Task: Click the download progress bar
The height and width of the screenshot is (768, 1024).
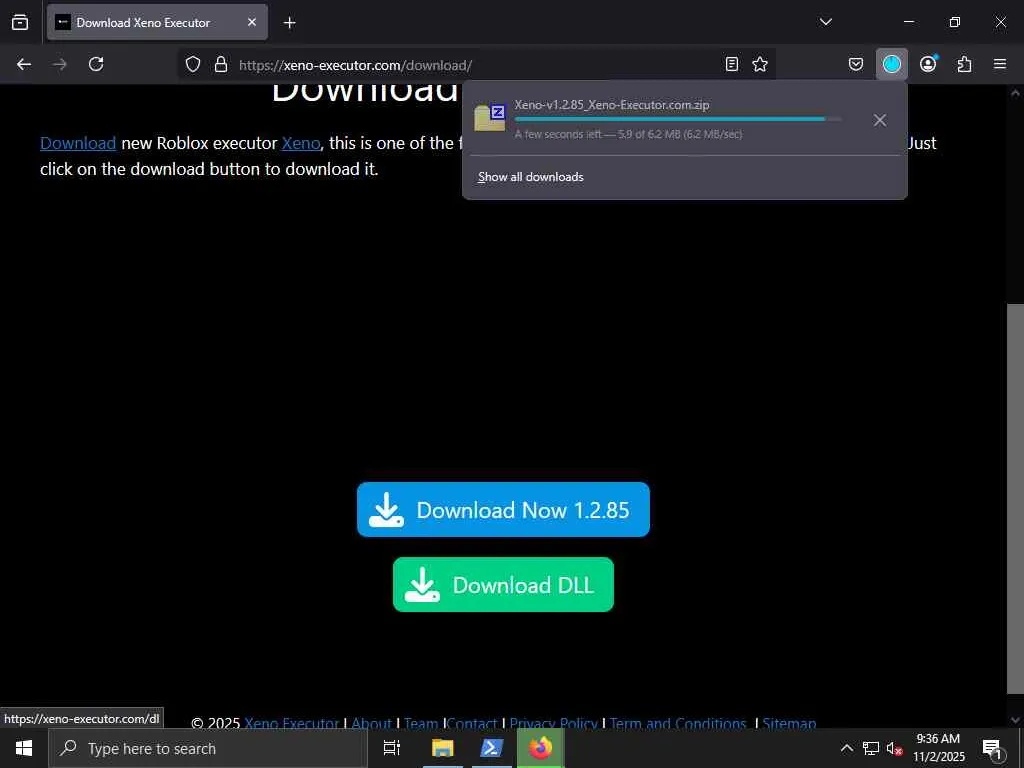Action: (x=678, y=119)
